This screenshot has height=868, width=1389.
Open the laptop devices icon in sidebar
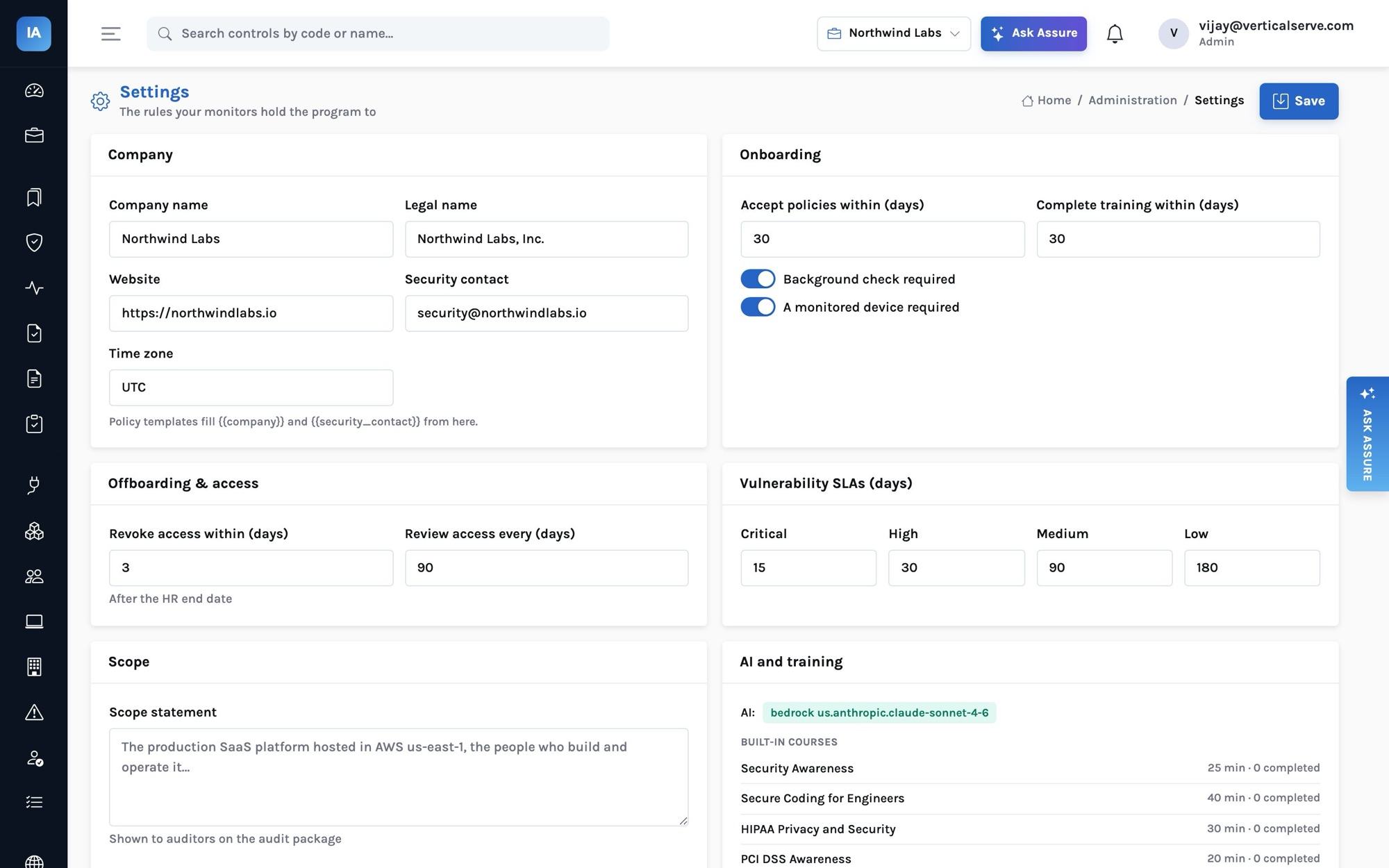pos(34,621)
